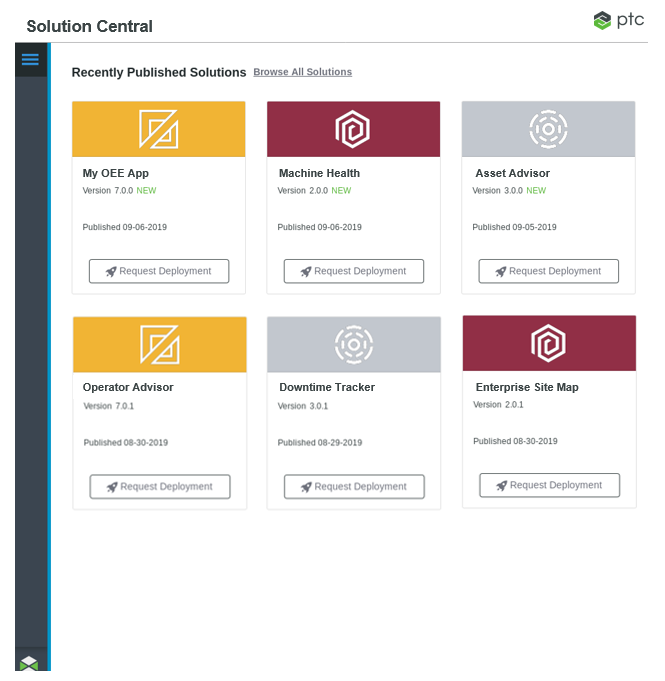Screen dimensions: 665x681
Task: Click the Operator Advisor title
Action: pyautogui.click(x=128, y=387)
